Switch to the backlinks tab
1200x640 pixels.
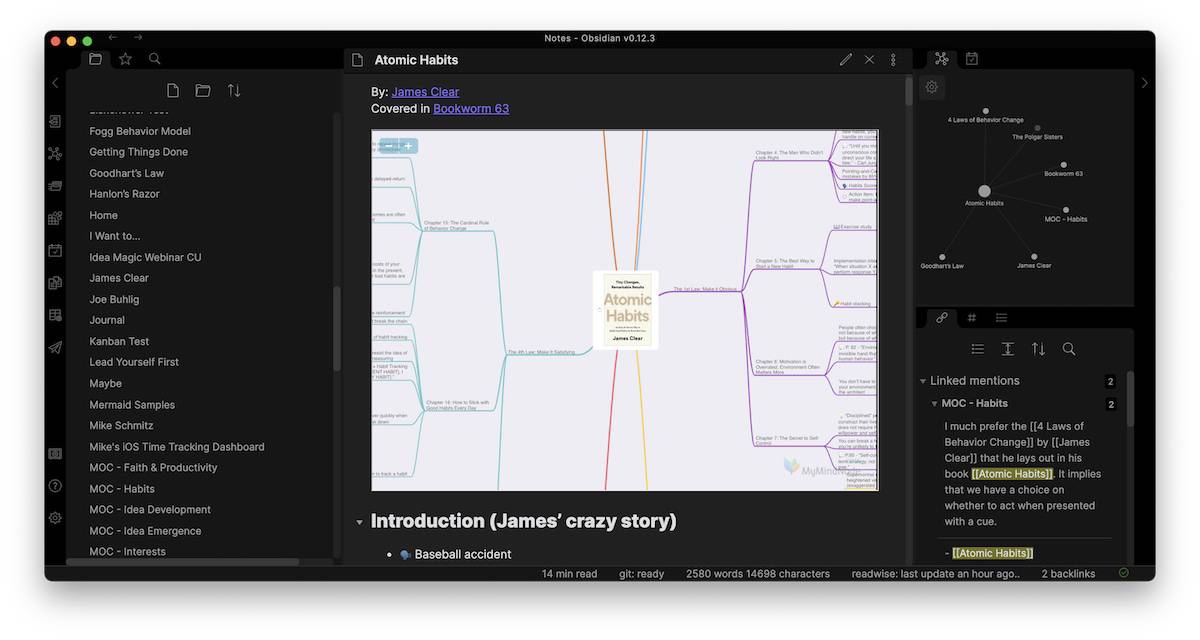941,318
